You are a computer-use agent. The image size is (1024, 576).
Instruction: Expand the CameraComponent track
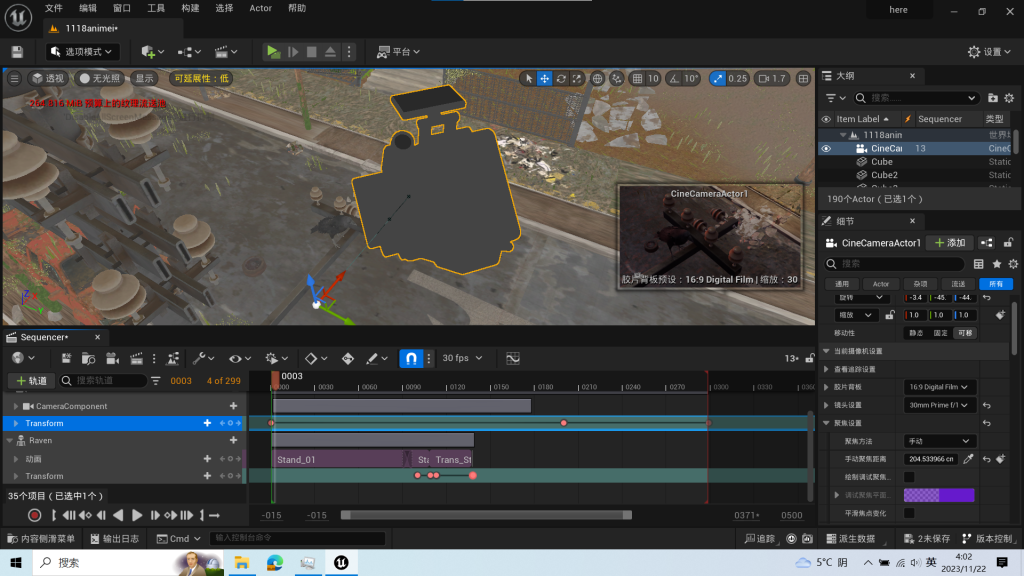point(16,406)
